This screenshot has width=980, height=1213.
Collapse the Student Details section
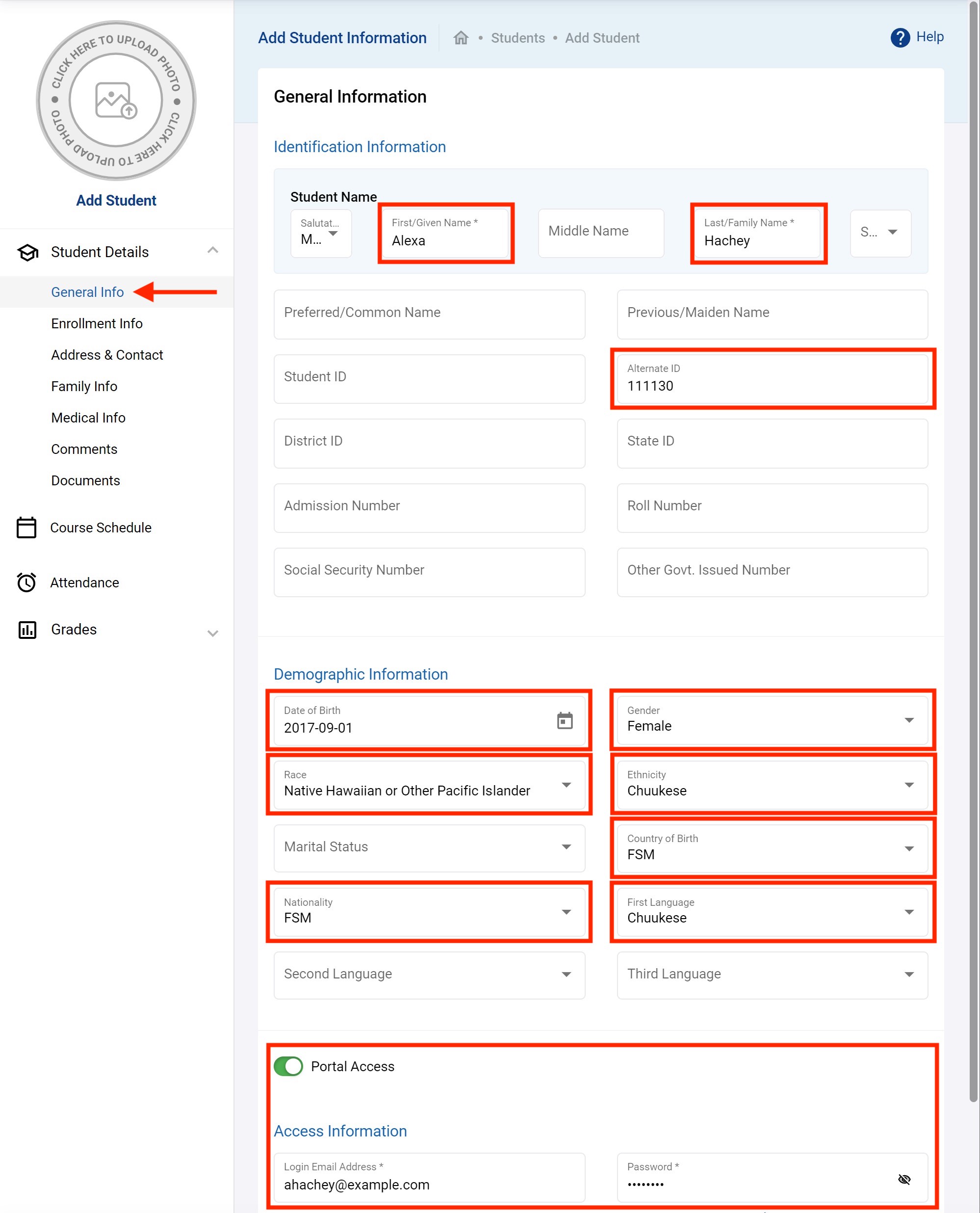[212, 250]
